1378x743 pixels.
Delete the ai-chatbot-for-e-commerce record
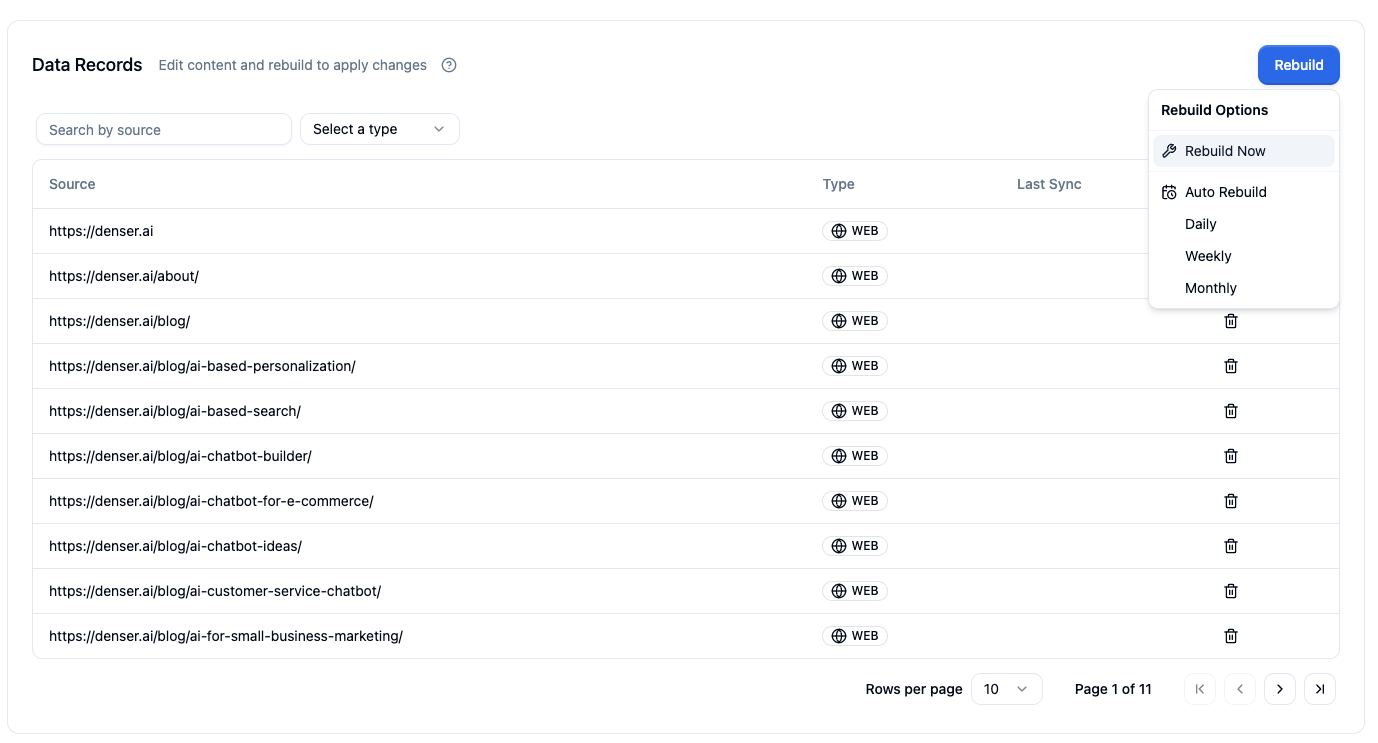1231,501
